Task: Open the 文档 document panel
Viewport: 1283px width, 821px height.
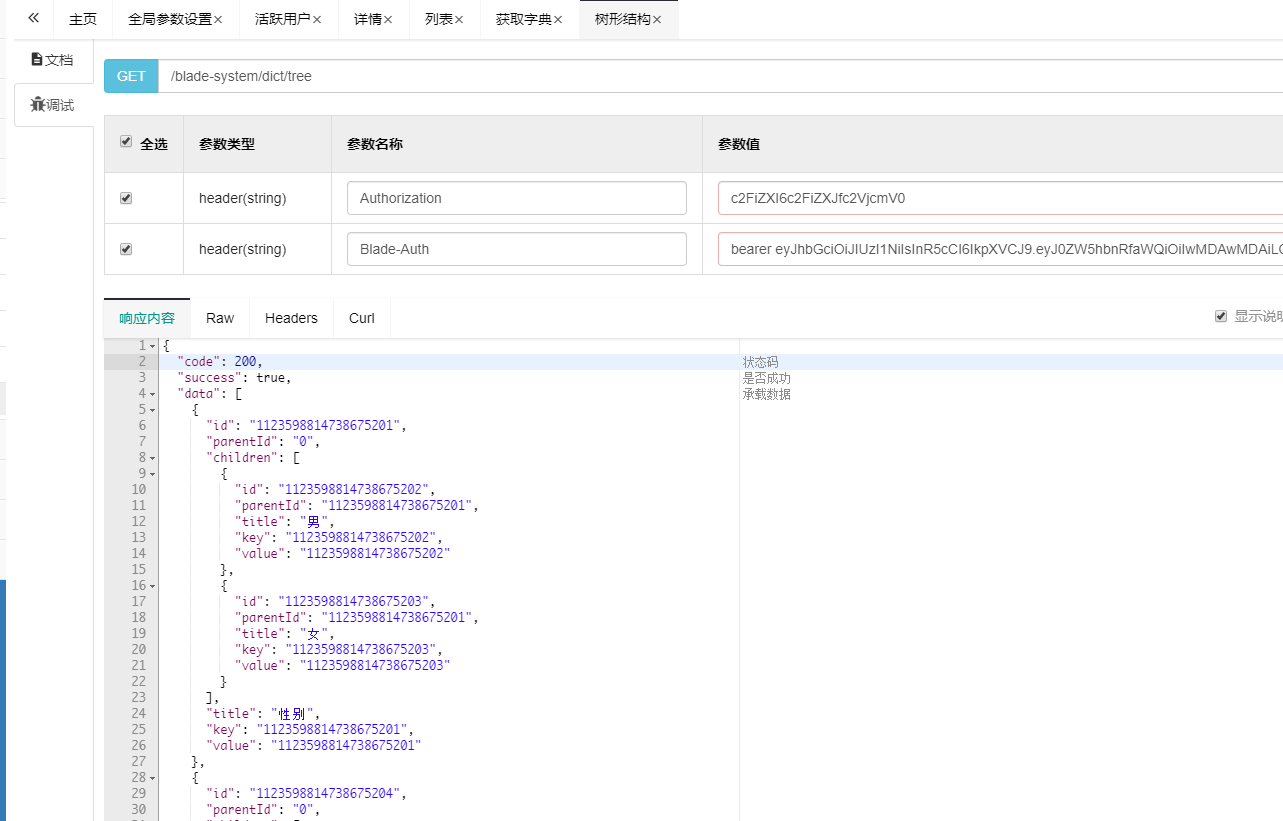Action: pyautogui.click(x=53, y=60)
